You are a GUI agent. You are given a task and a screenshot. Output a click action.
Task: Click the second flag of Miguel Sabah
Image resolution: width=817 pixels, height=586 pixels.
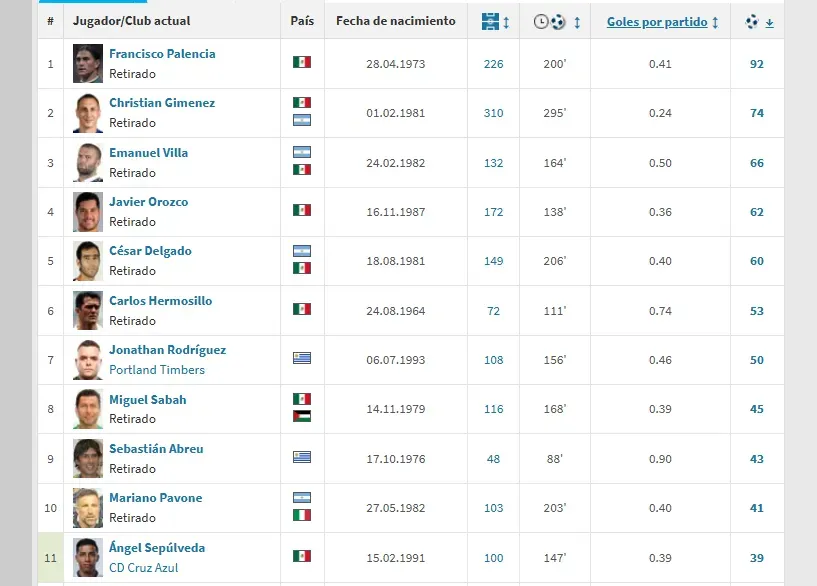302,415
